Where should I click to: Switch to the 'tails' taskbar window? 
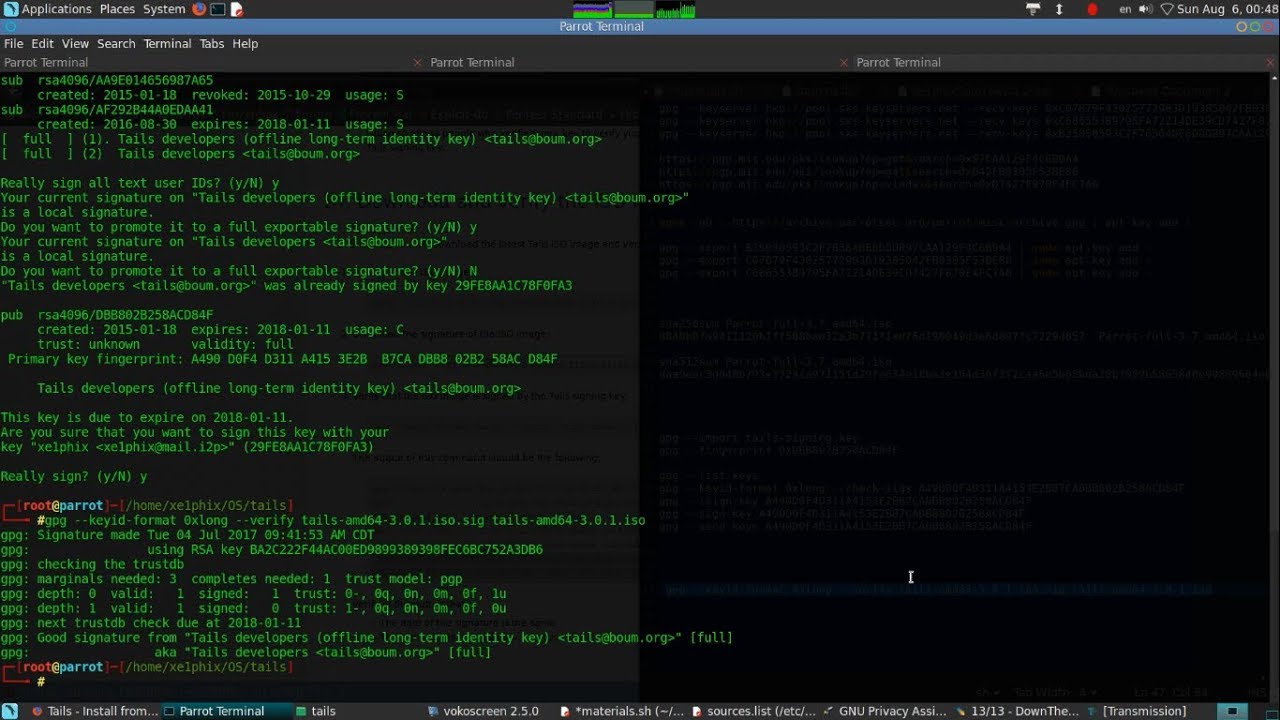(x=315, y=711)
